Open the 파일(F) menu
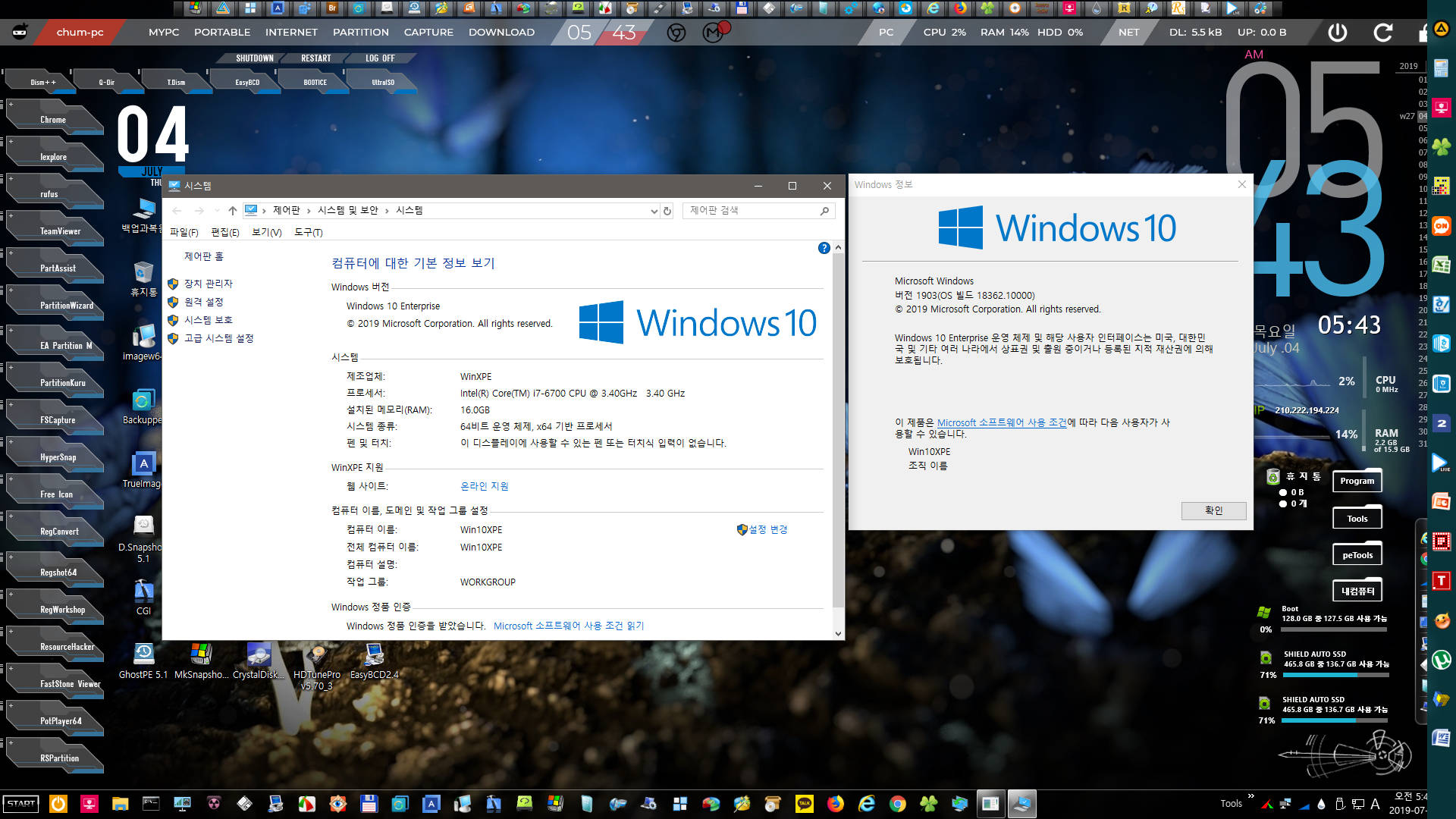 pyautogui.click(x=184, y=233)
